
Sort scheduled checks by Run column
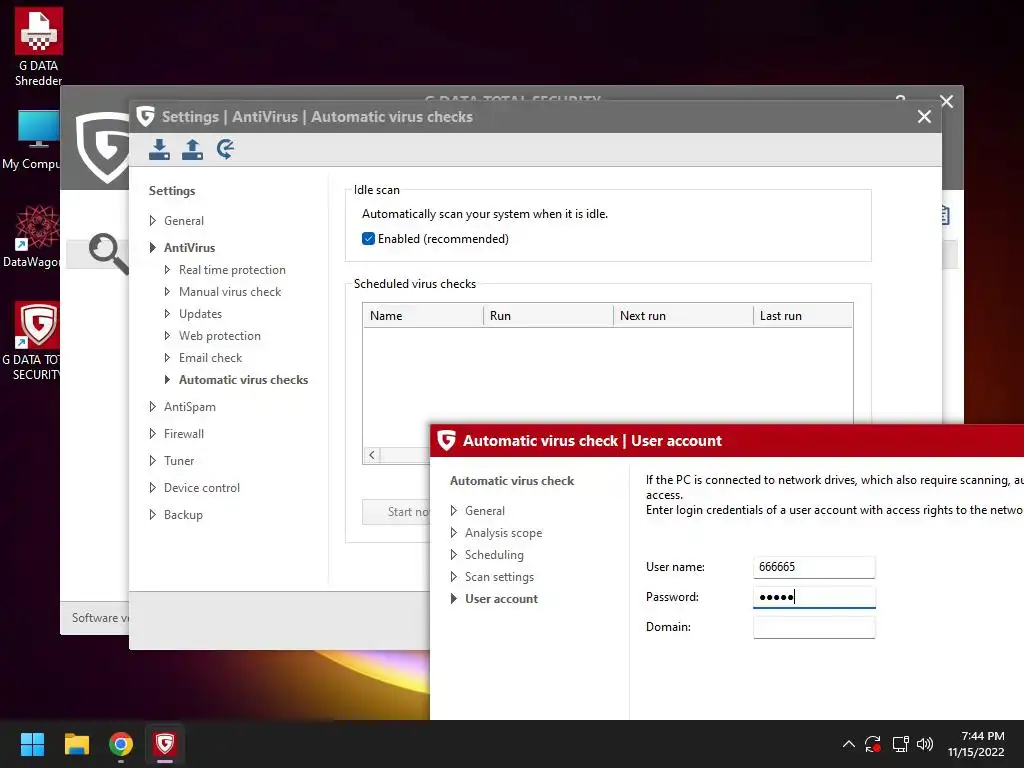click(548, 316)
